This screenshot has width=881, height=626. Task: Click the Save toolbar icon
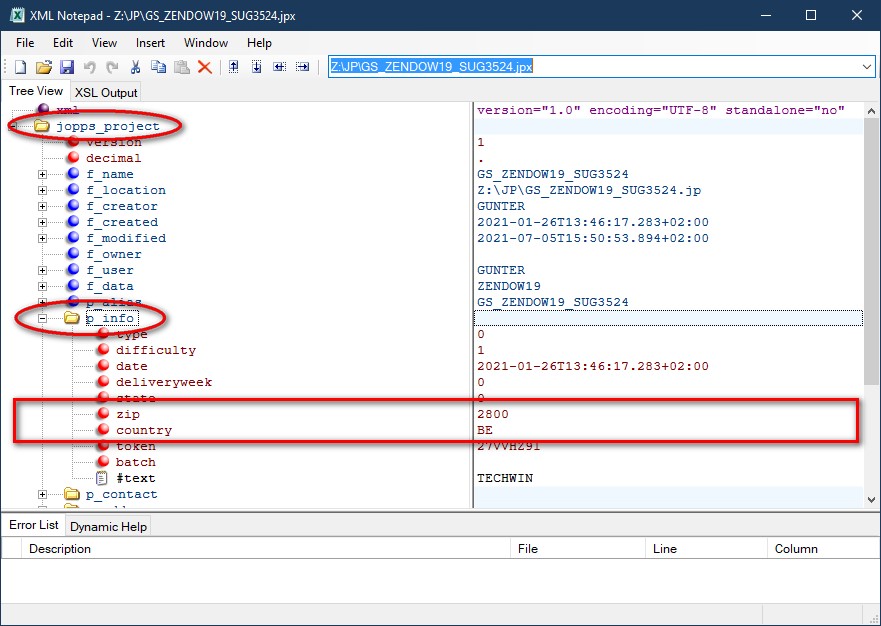[67, 67]
